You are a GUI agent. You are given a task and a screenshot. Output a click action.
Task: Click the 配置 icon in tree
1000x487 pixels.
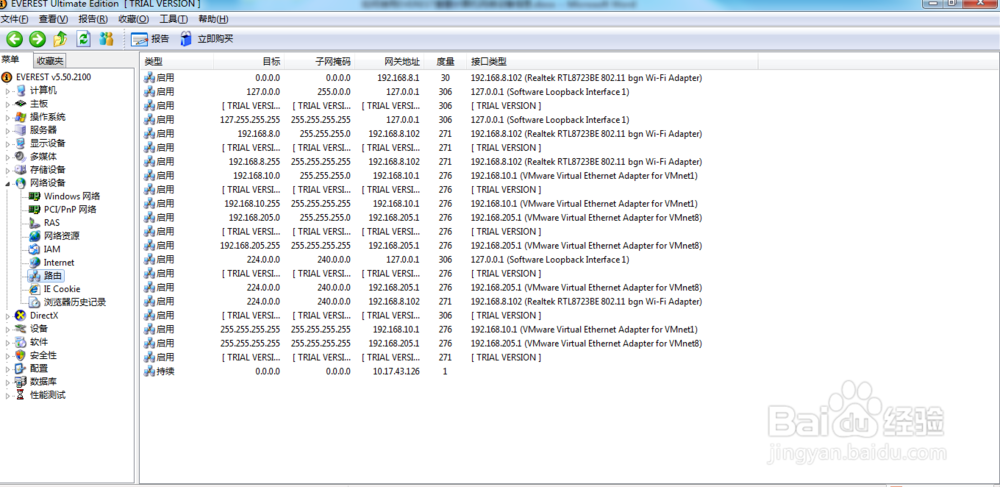click(20, 368)
